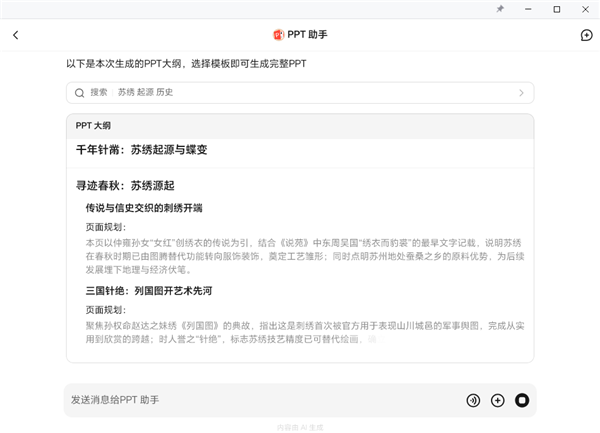Close the PPT 助手 window
The width and height of the screenshot is (600, 433).
[x=585, y=9]
